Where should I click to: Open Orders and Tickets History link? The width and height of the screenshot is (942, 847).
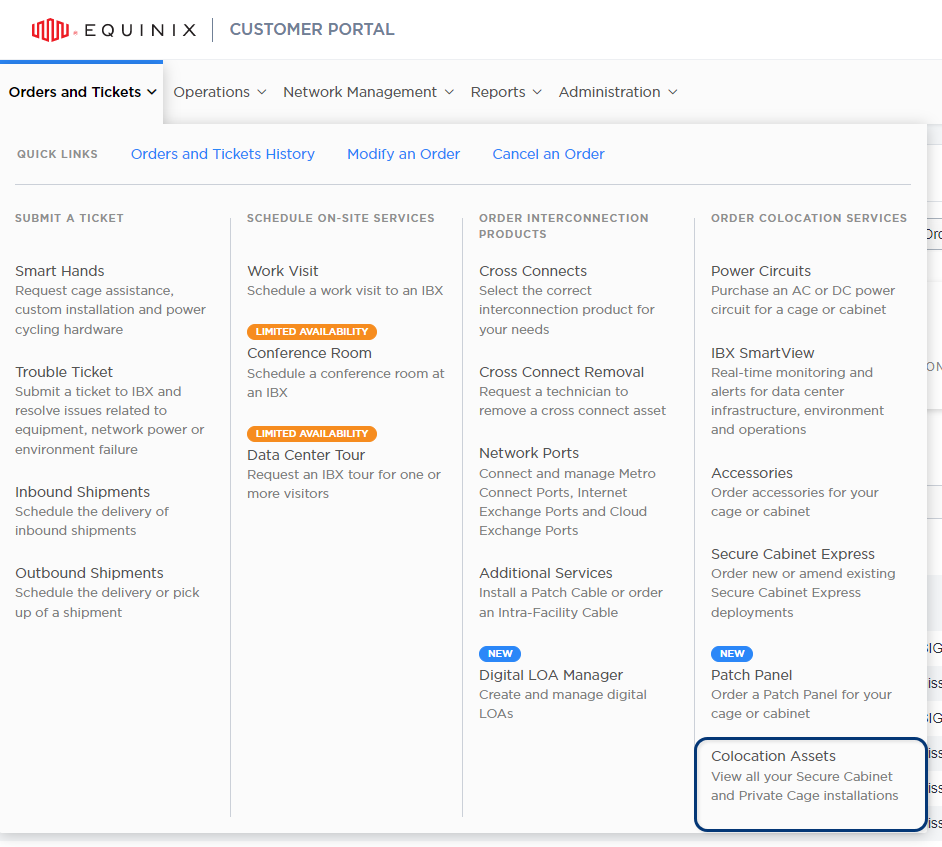click(223, 154)
